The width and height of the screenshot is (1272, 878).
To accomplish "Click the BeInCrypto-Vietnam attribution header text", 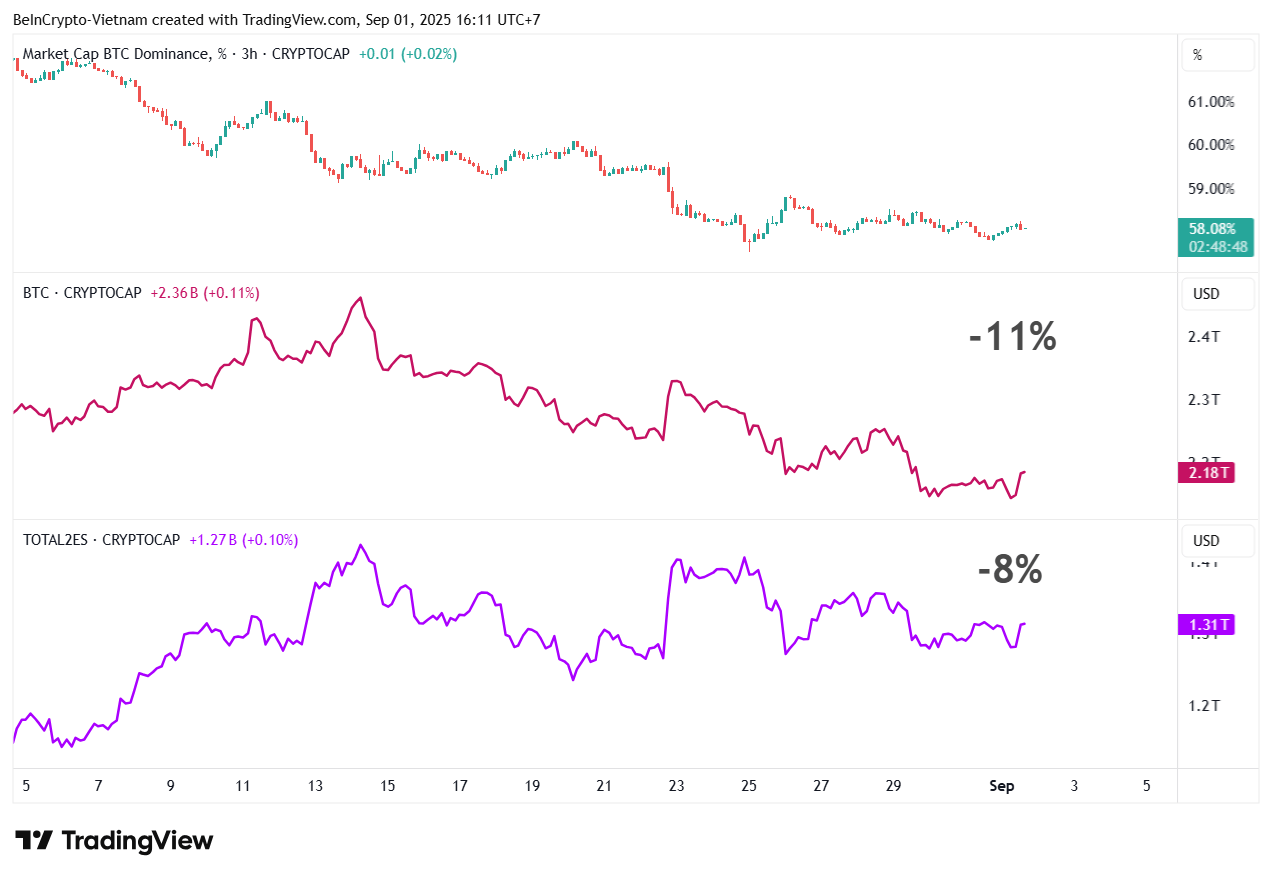I will coord(275,19).
